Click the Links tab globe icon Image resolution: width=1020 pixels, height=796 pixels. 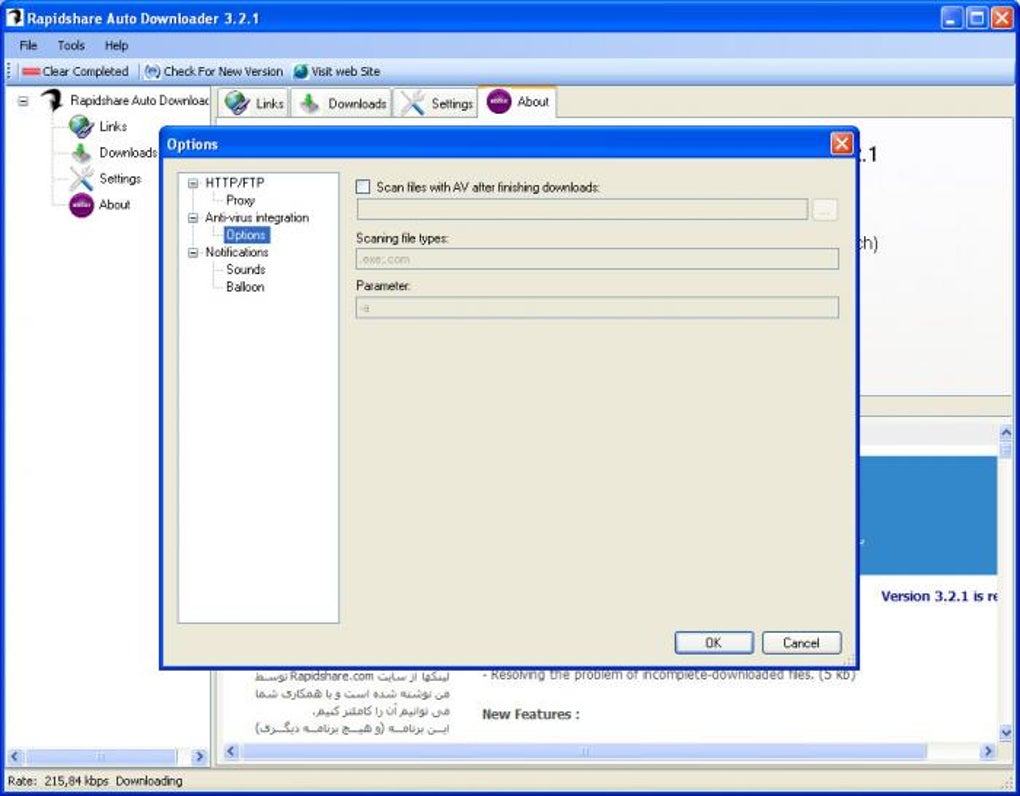[x=237, y=103]
